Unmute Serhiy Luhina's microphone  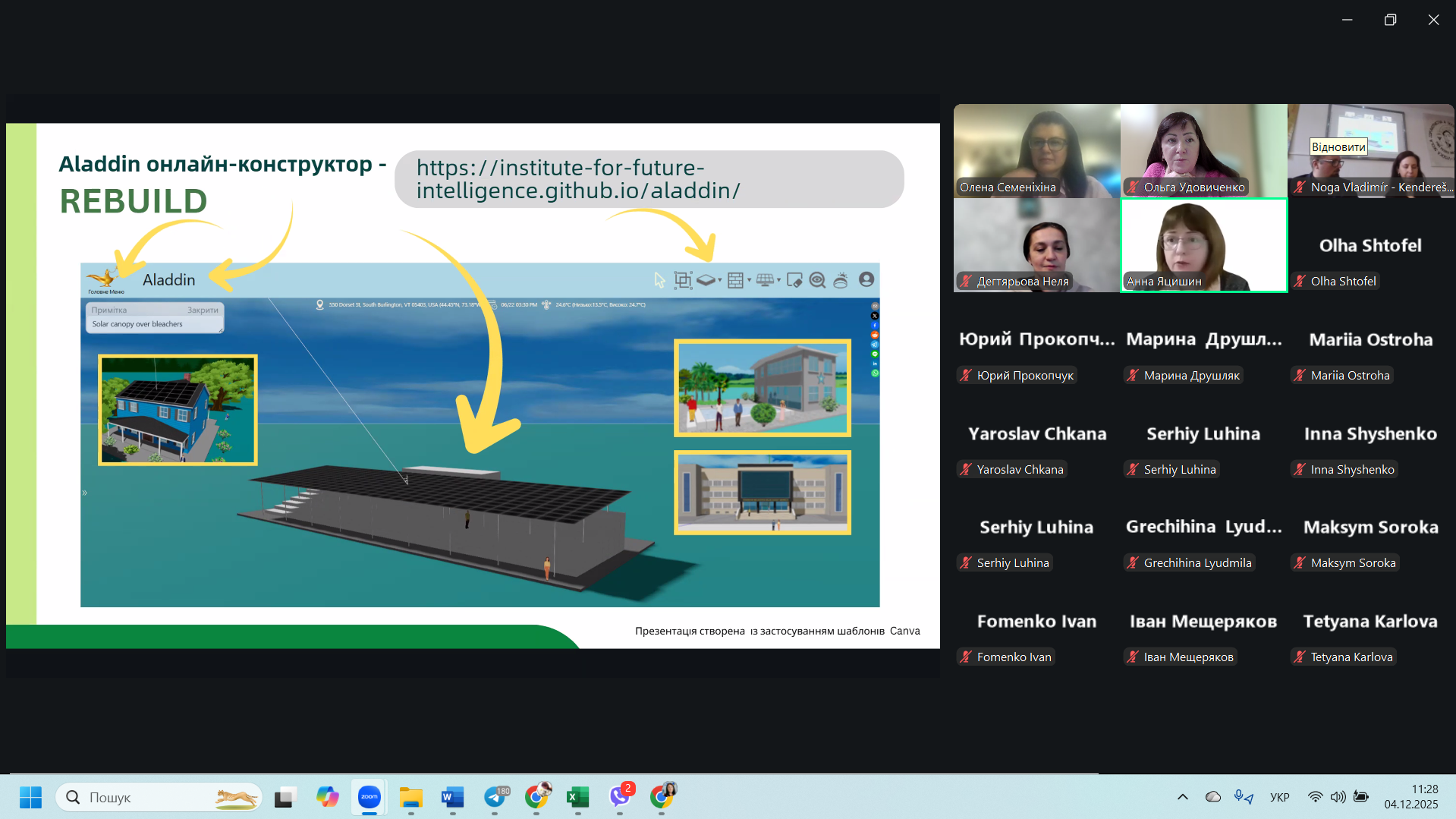pos(1131,469)
